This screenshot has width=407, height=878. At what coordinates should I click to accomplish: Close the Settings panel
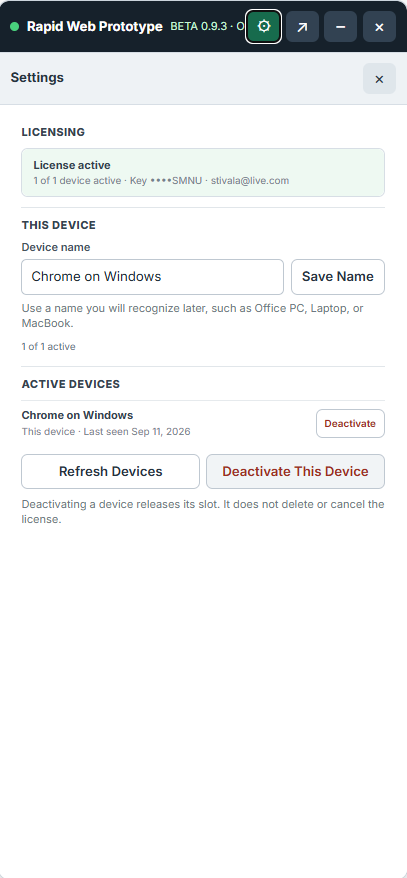(379, 78)
